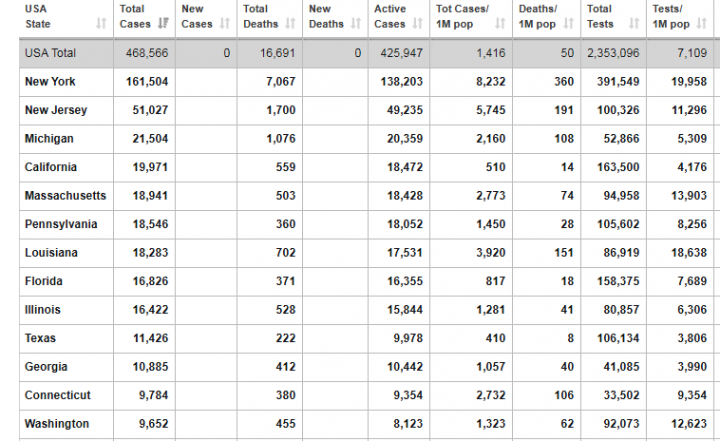Sort table by Total Tests arrows
This screenshot has height=441, width=720.
pyautogui.click(x=634, y=23)
